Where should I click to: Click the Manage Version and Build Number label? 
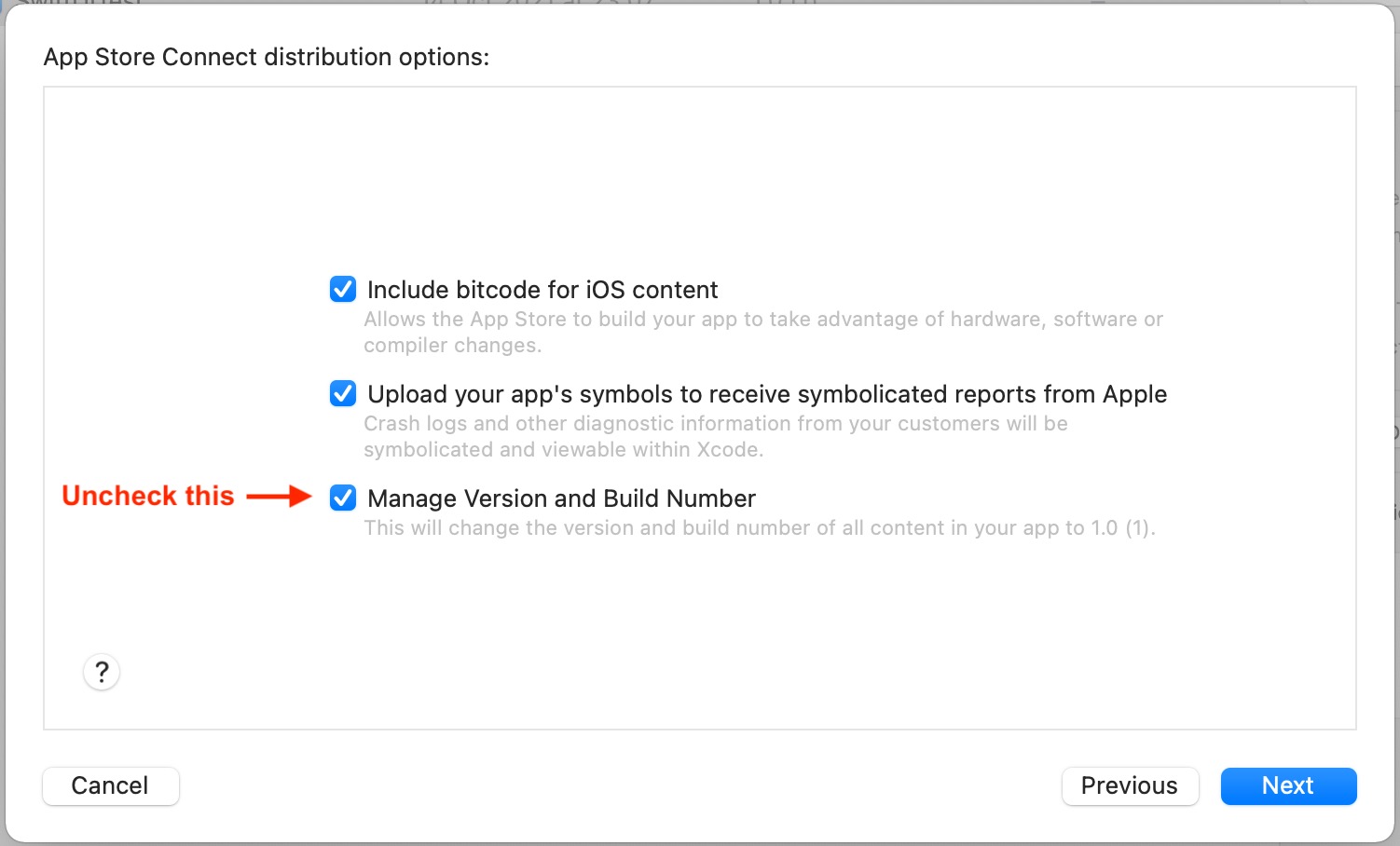tap(560, 498)
